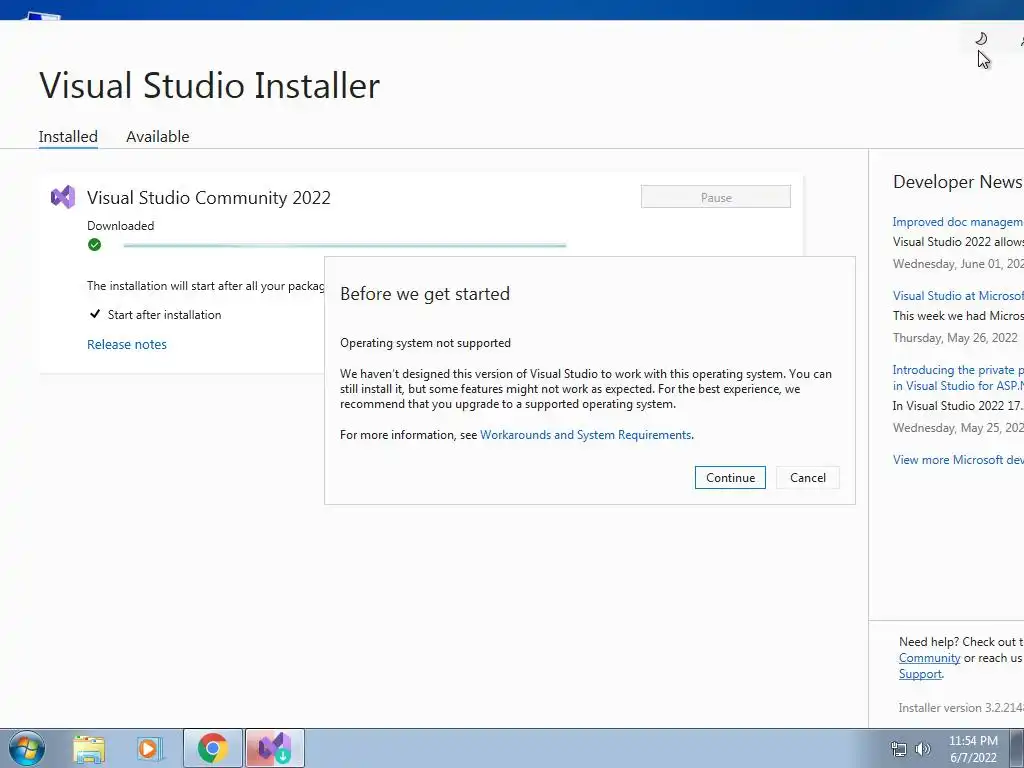Click the Wednesday, June 01 date text

point(958,264)
